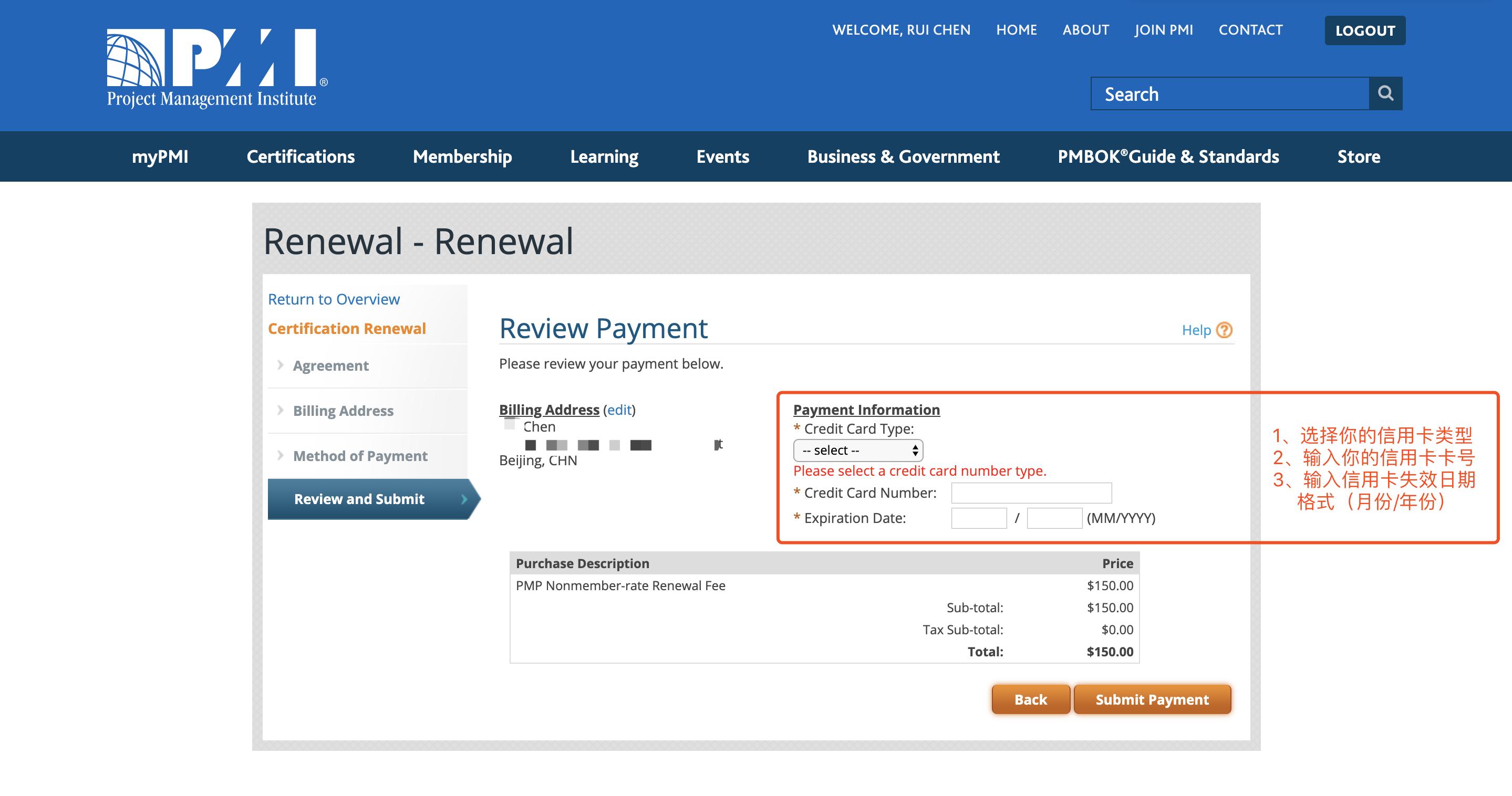This screenshot has width=1512, height=796.
Task: Click the LOGOUT button
Action: pos(1365,30)
